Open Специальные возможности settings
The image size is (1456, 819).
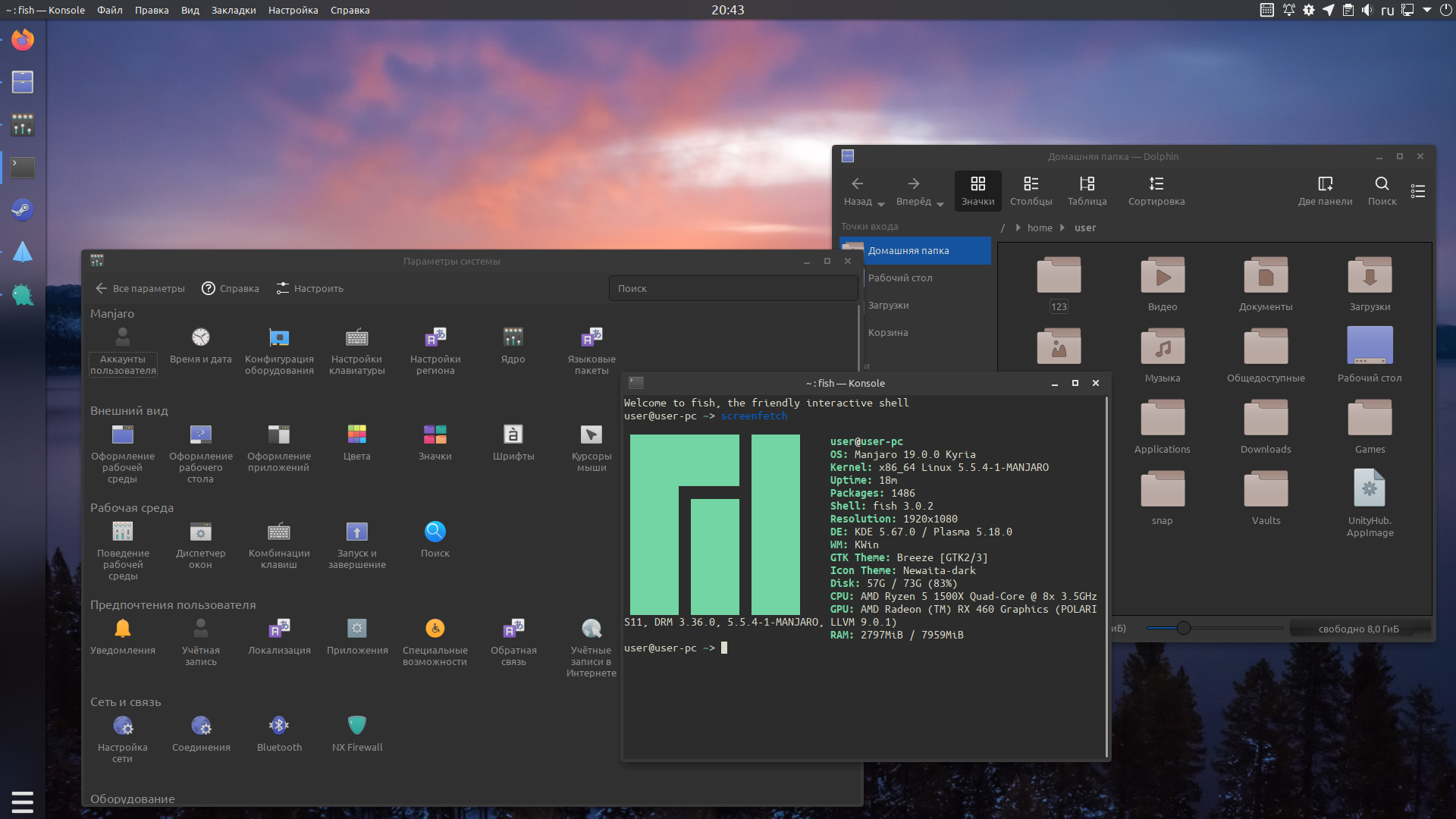[x=435, y=642]
